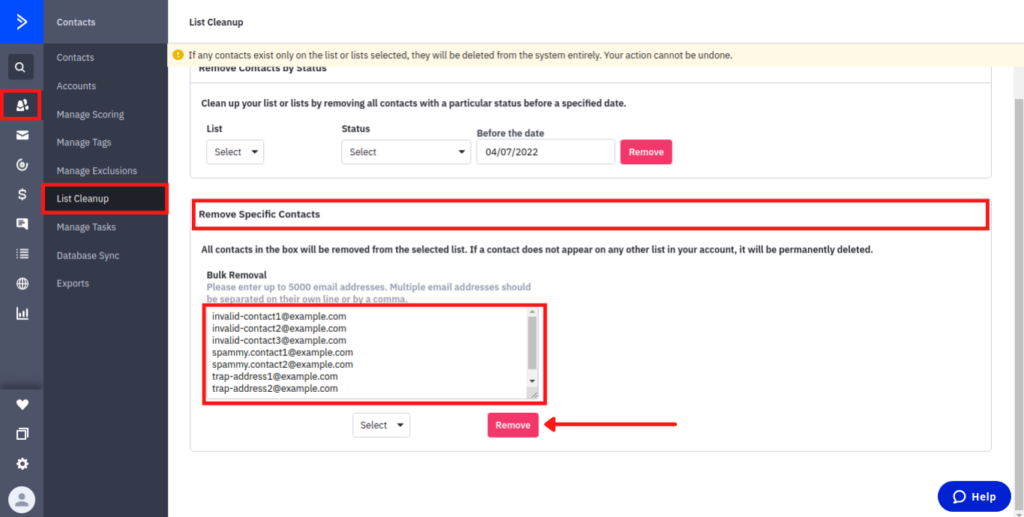This screenshot has height=517, width=1024.
Task: Expand the List dropdown under Remove by Status
Action: coord(235,152)
